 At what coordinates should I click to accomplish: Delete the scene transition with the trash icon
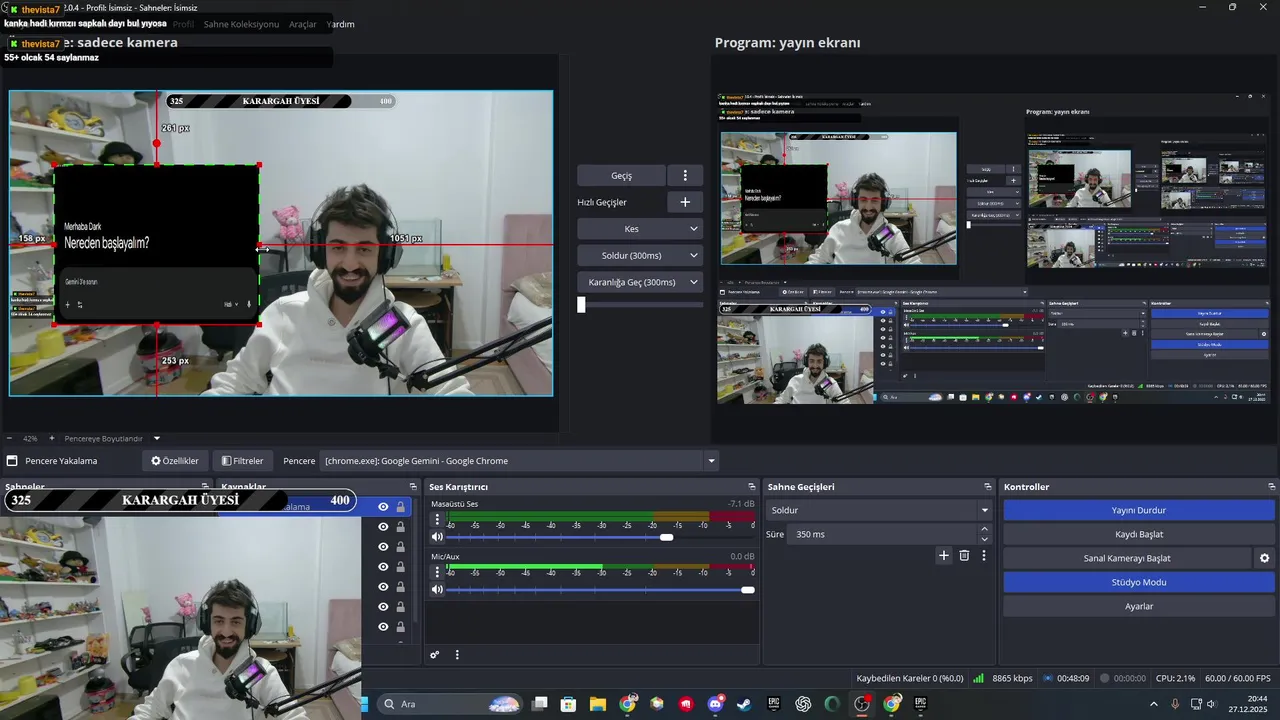tap(964, 555)
